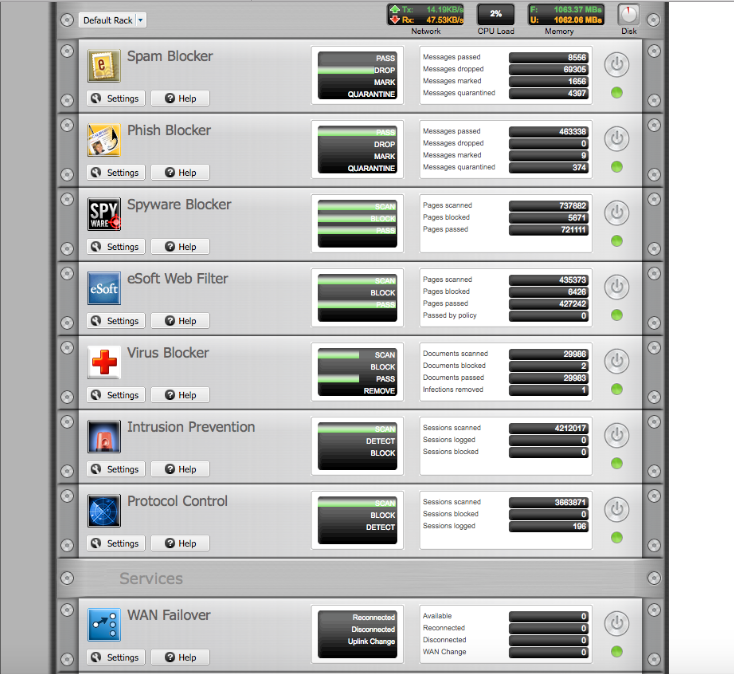This screenshot has width=734, height=674.
Task: Click the WAN Failover network icon
Action: point(104,625)
